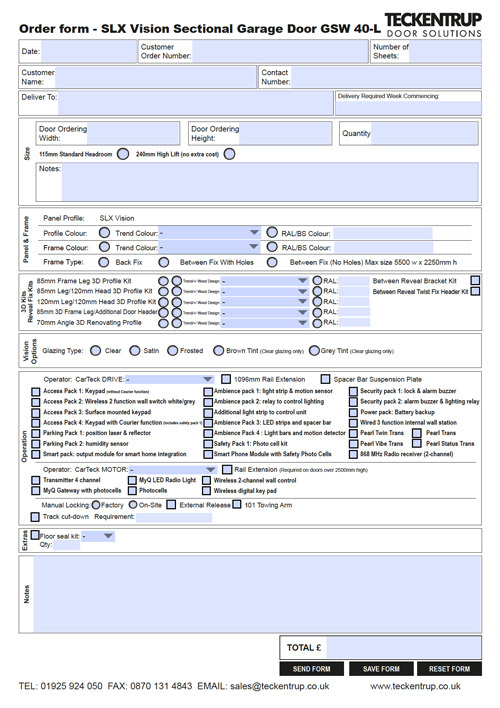The height and width of the screenshot is (708, 500).
Task: Select Clear glazing type
Action: [95, 350]
